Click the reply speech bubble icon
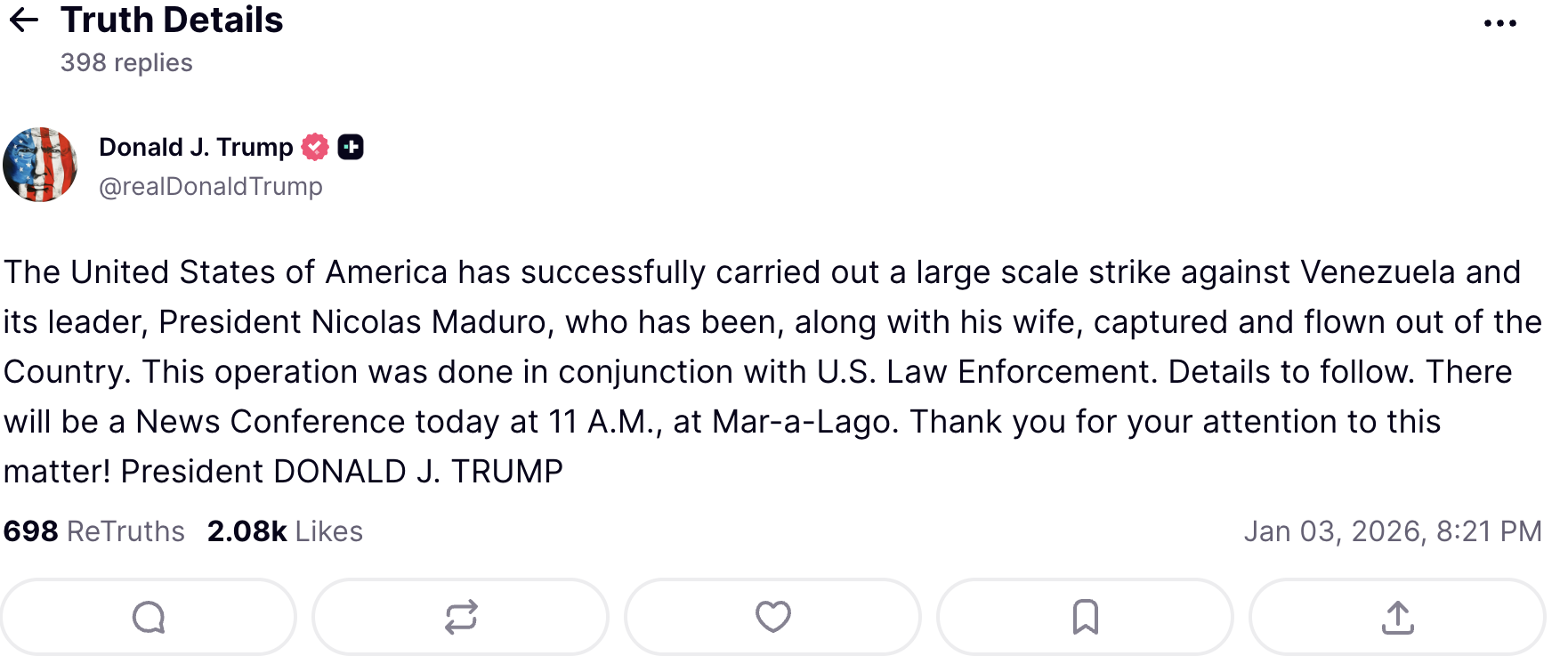 (x=149, y=617)
